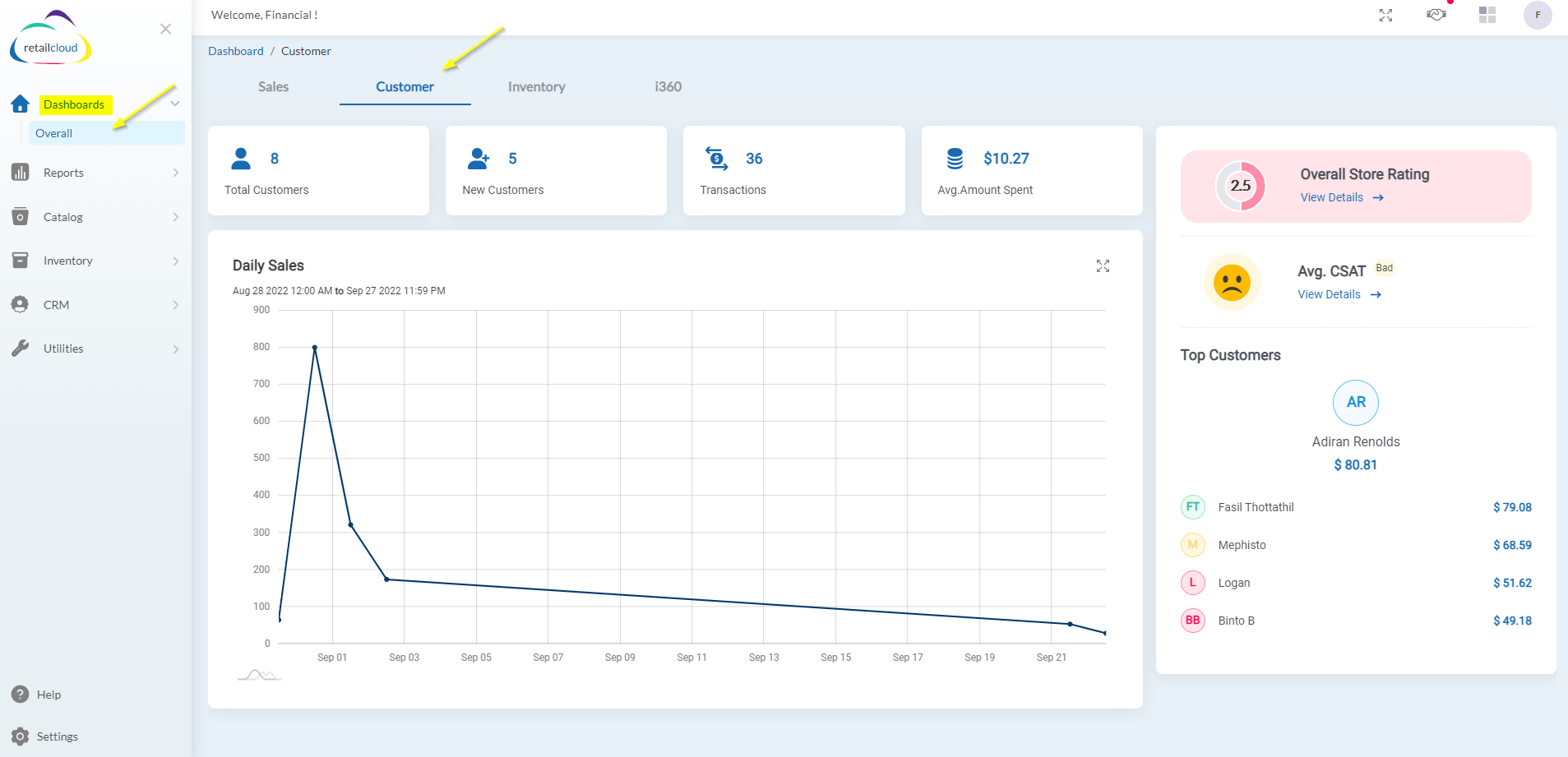Screen dimensions: 1568x757
Task: Open the user profile avatar F
Action: pyautogui.click(x=1538, y=15)
